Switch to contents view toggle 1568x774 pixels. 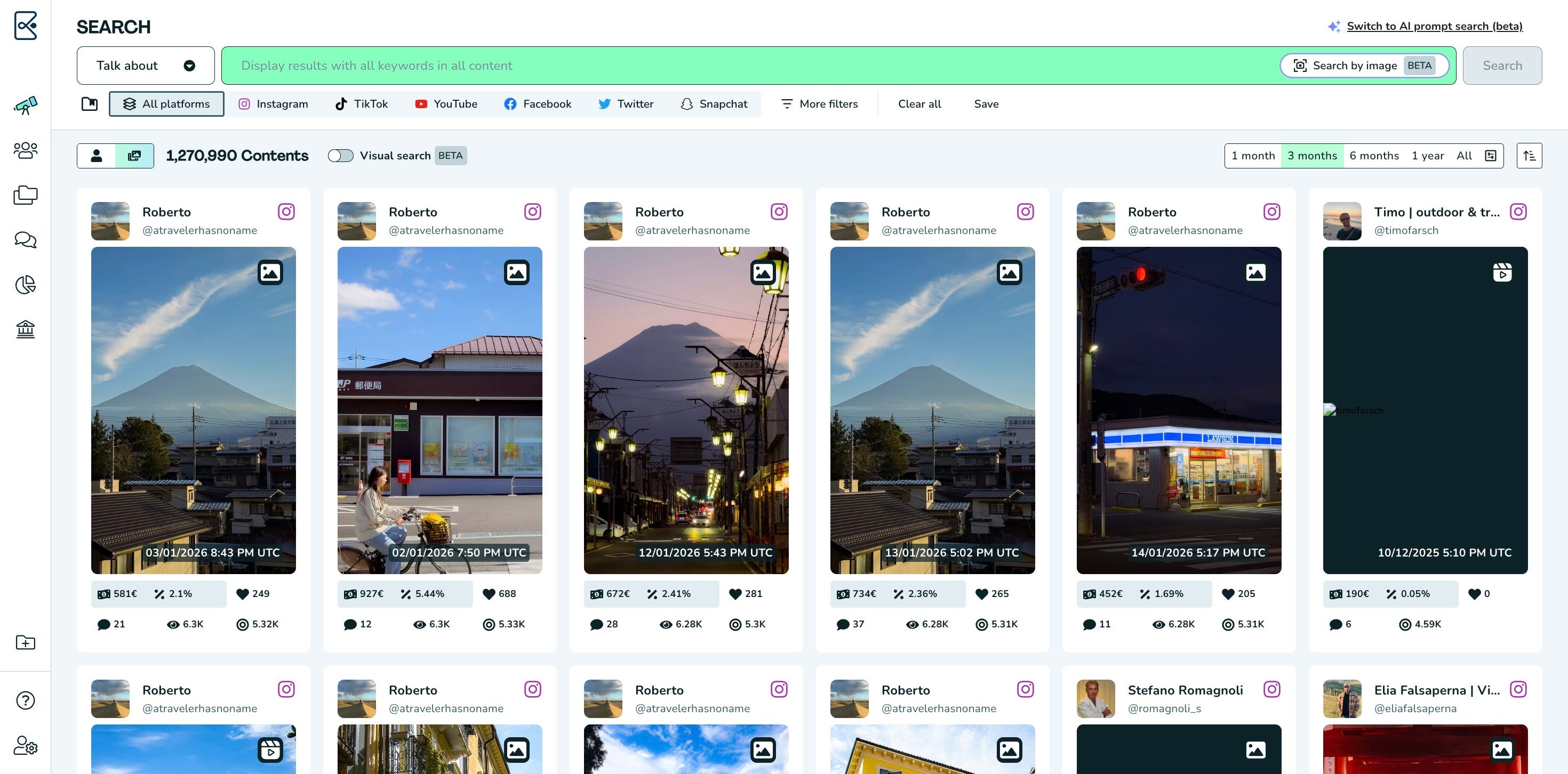coord(134,156)
